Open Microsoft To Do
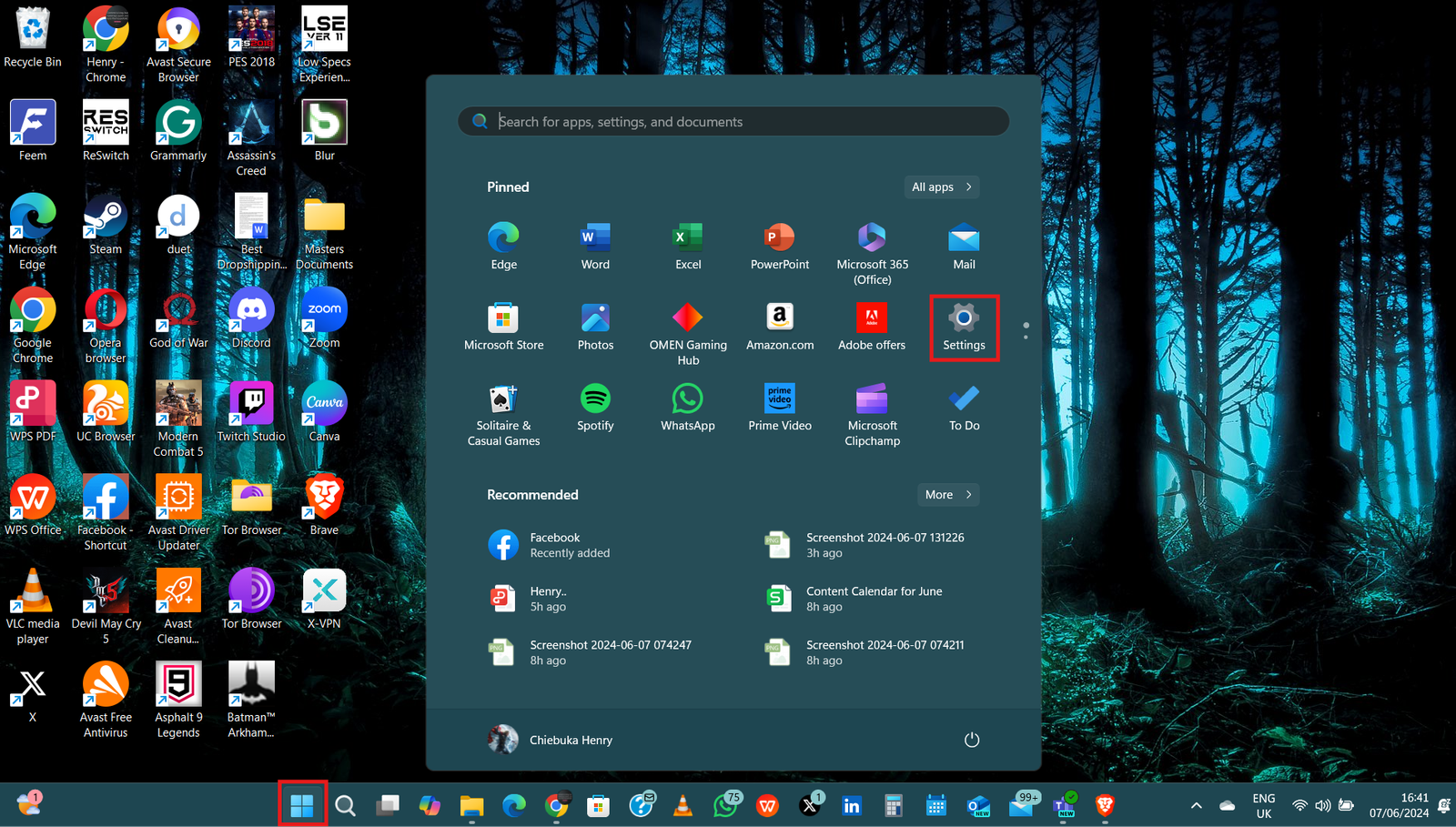The image size is (1456, 827). tap(963, 408)
